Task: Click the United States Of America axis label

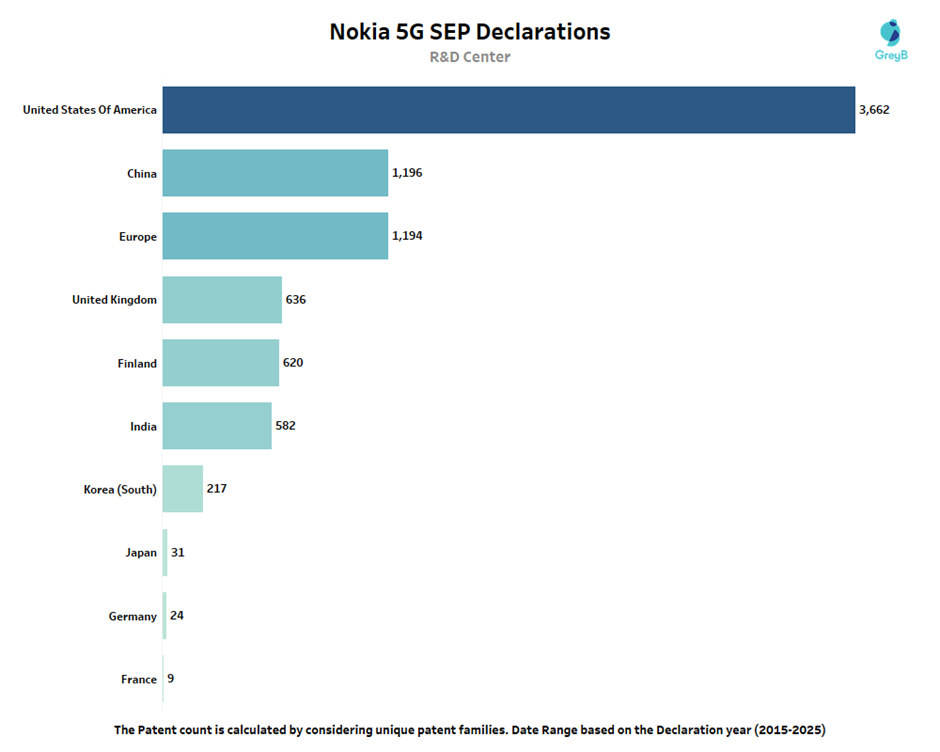Action: 90,110
